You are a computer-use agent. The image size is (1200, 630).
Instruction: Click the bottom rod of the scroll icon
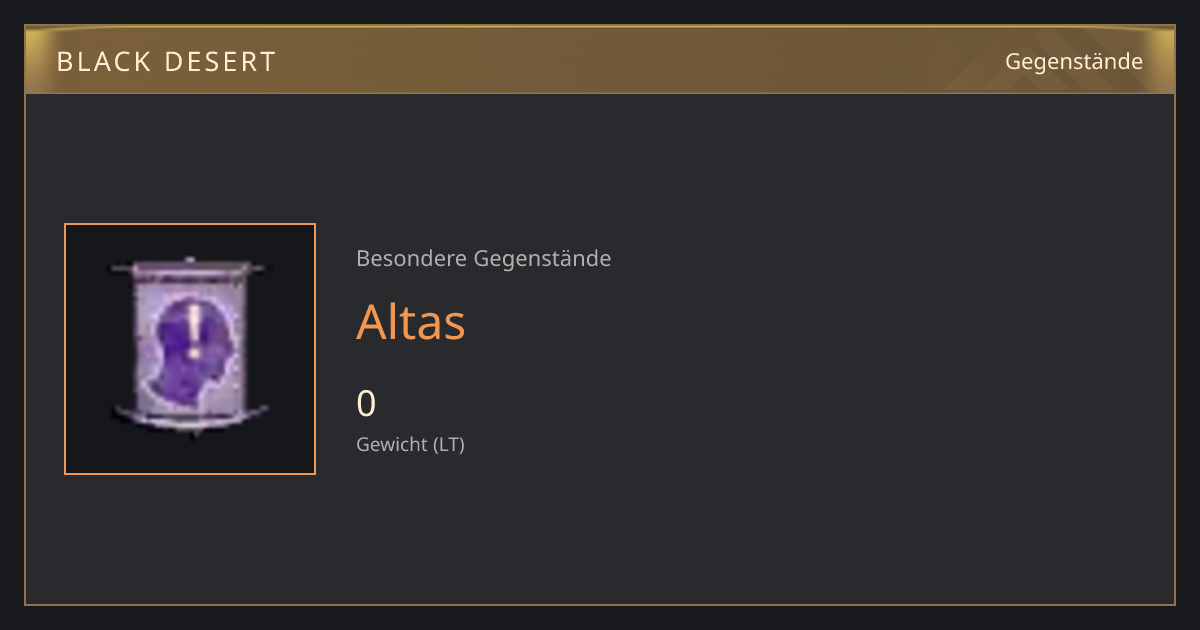point(190,415)
